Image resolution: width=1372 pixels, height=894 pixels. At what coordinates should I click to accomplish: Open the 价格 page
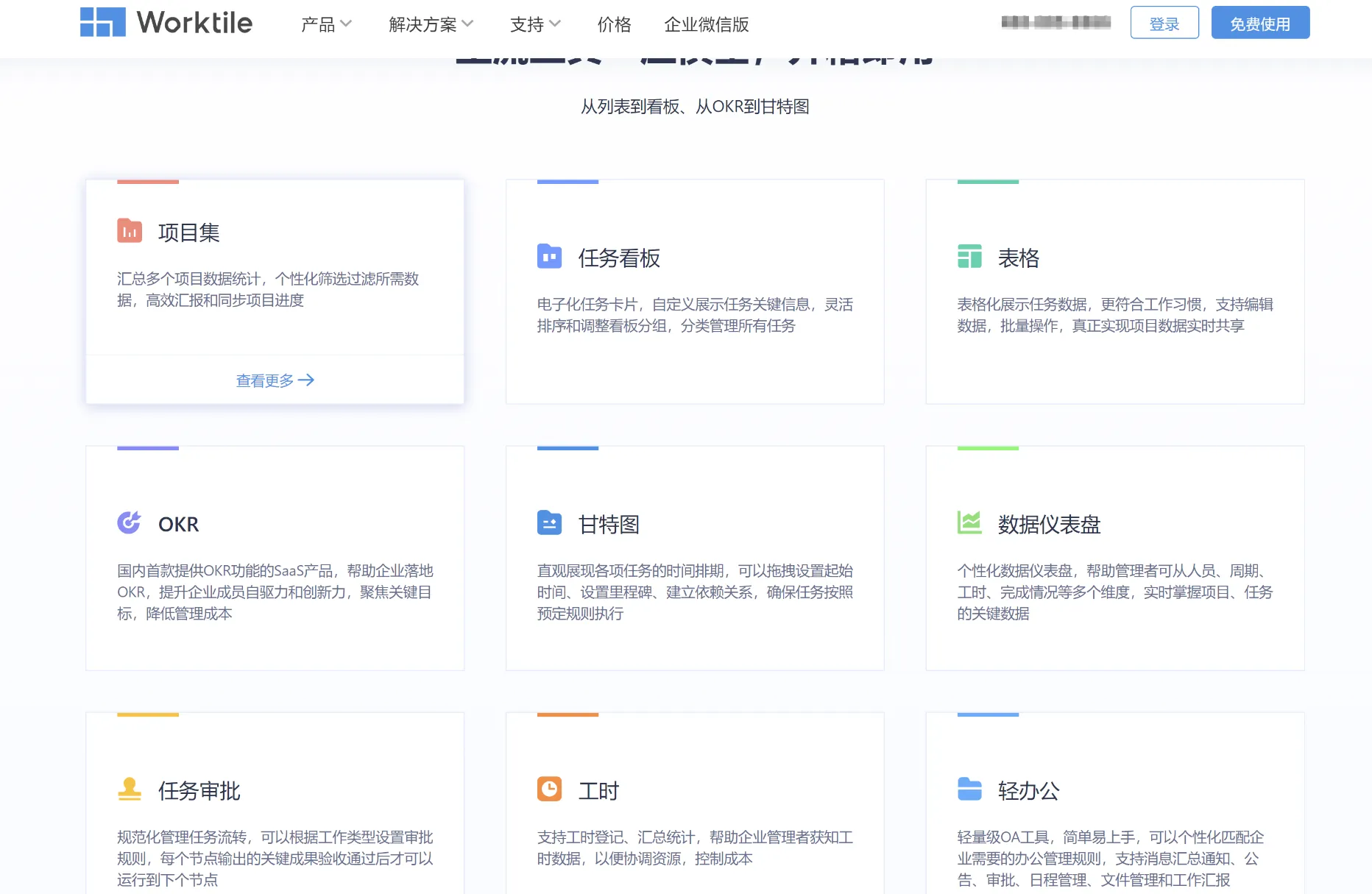615,24
